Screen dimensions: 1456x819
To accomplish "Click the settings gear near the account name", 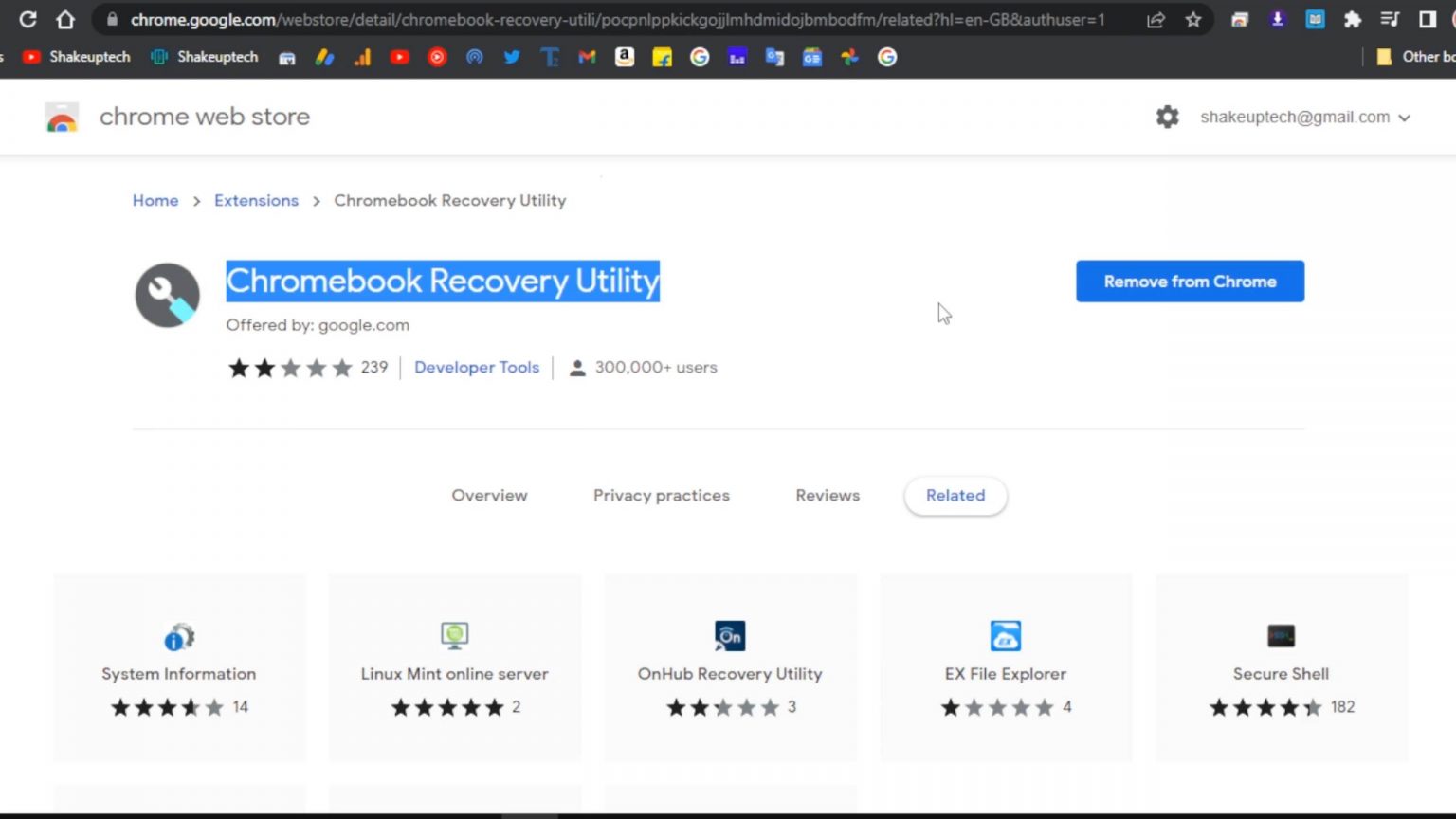I will [x=1167, y=117].
